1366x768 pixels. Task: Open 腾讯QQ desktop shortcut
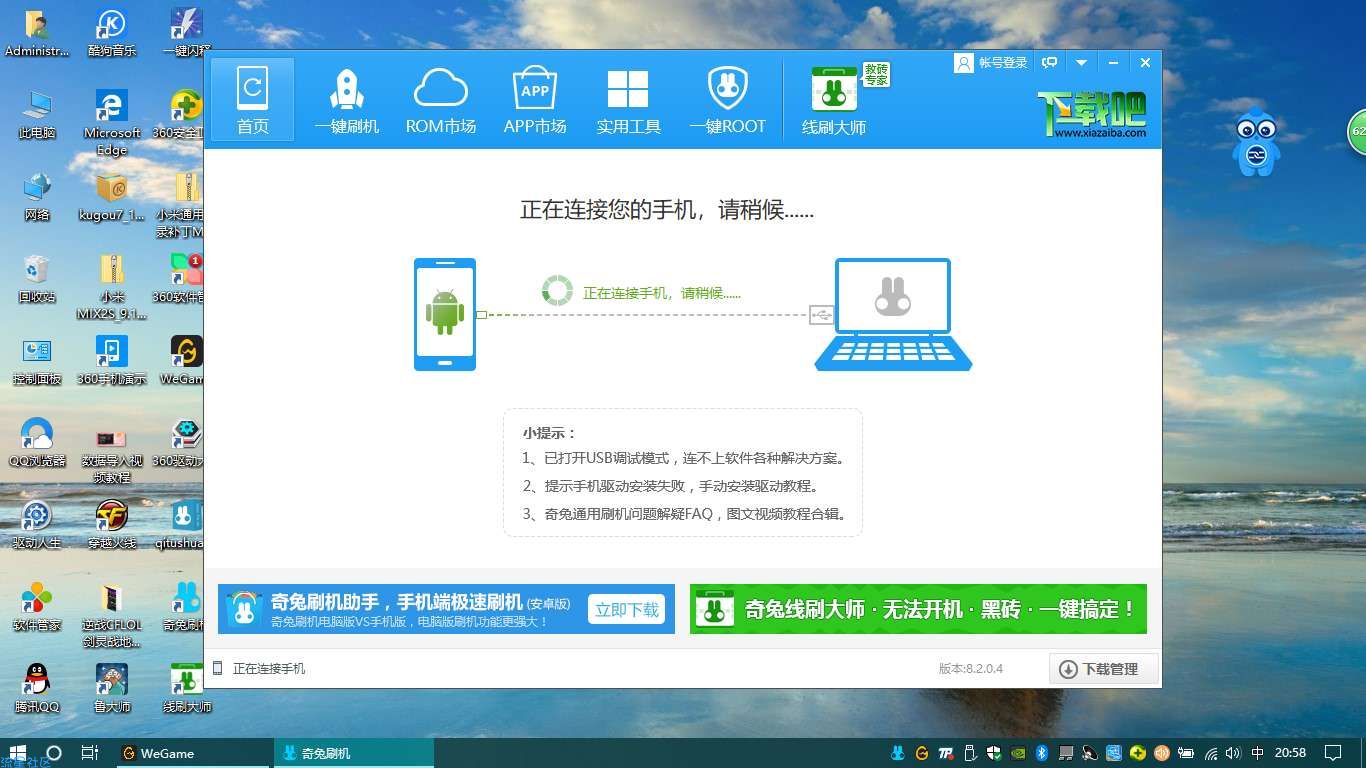tap(37, 688)
